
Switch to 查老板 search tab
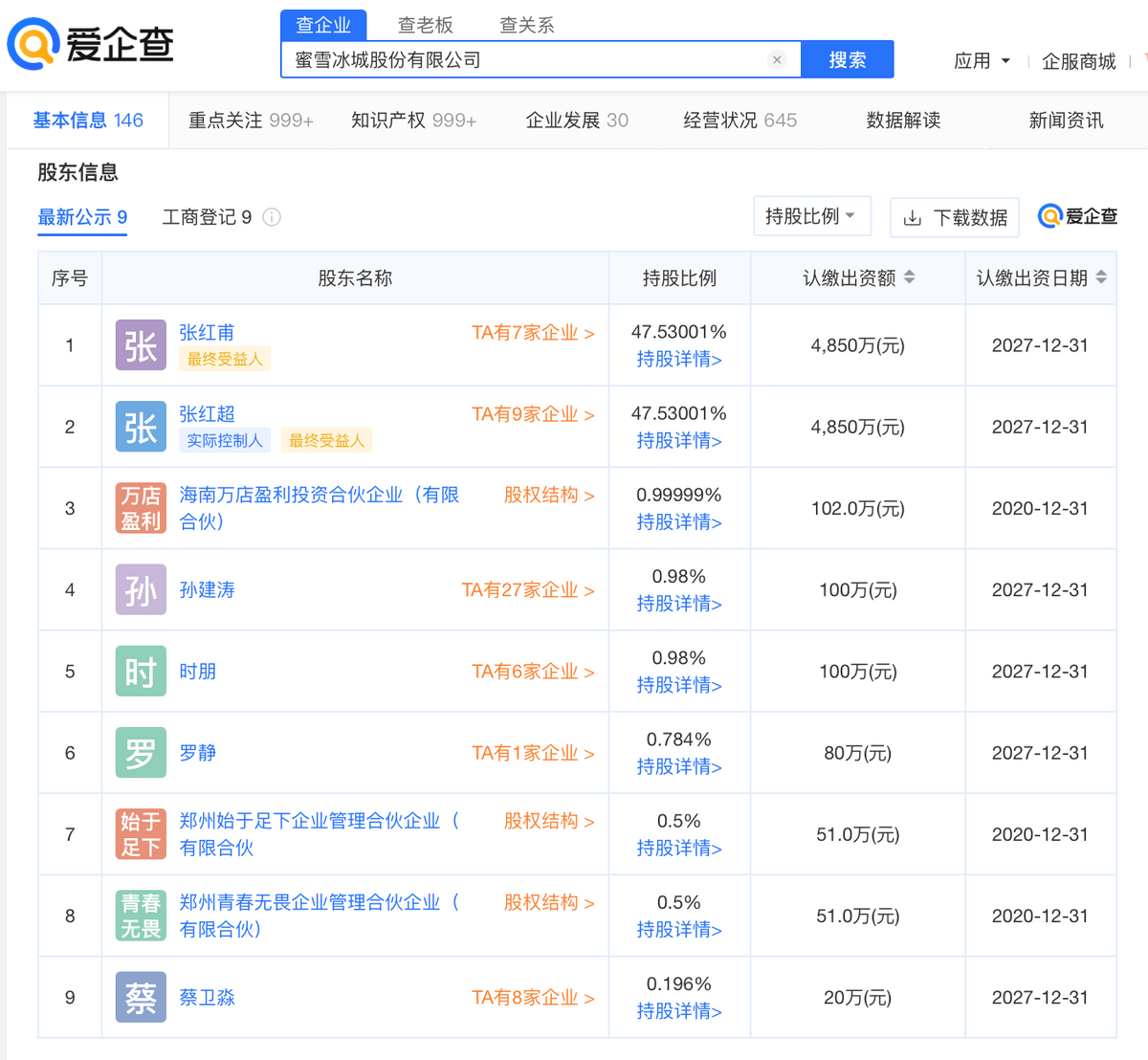[x=426, y=25]
